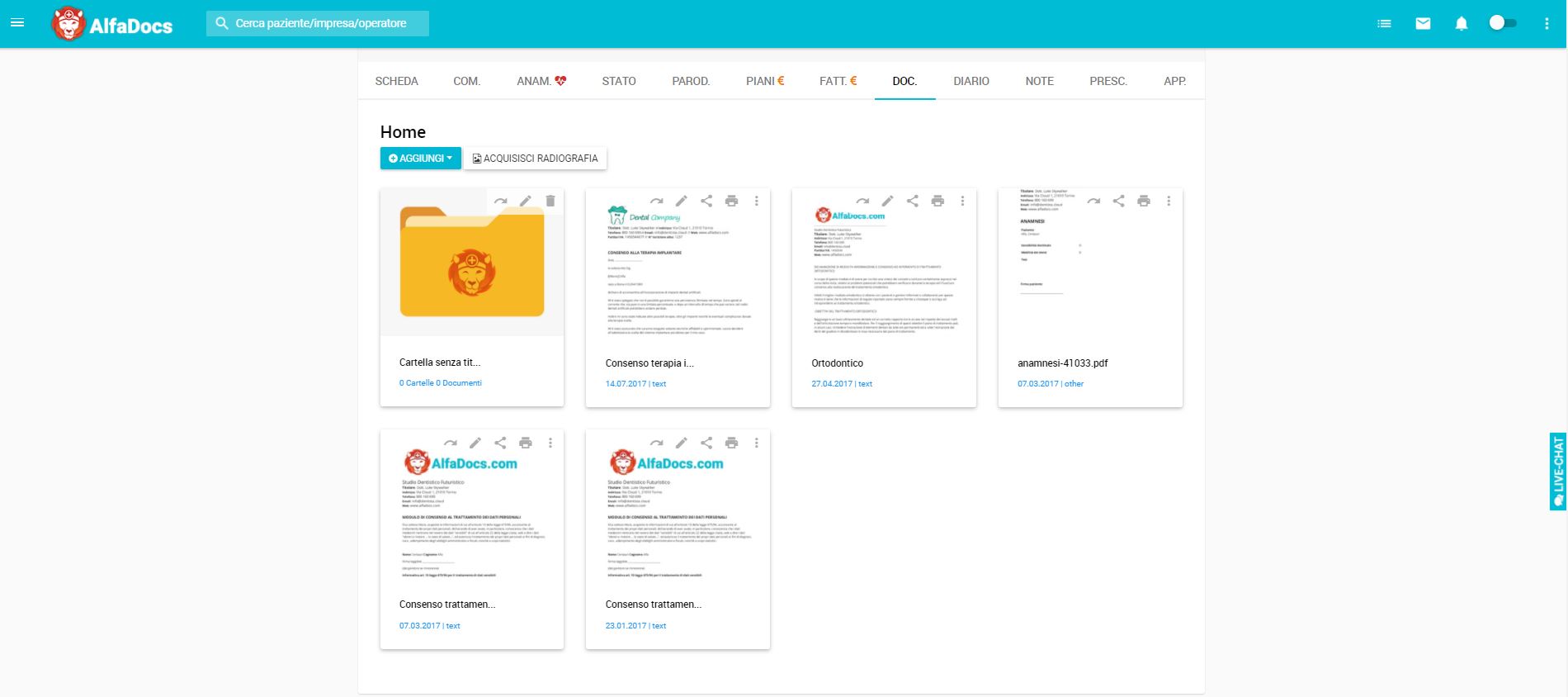
Task: Open the notifications bell
Action: (x=1461, y=24)
